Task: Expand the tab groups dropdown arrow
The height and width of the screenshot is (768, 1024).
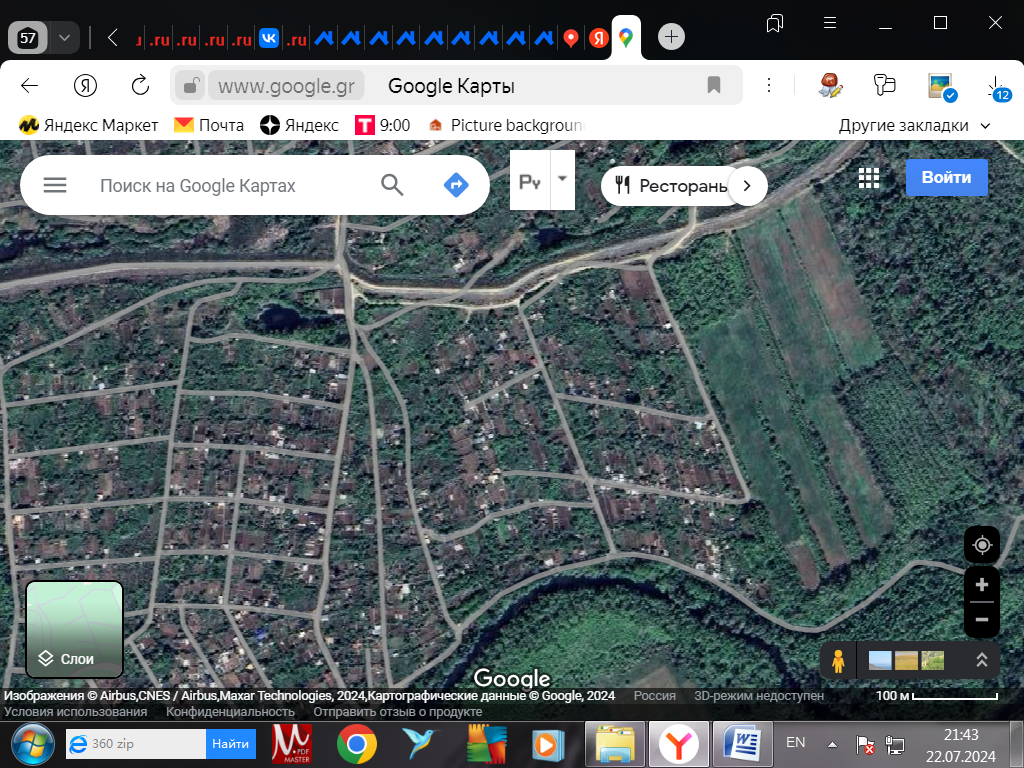Action: pyautogui.click(x=64, y=37)
